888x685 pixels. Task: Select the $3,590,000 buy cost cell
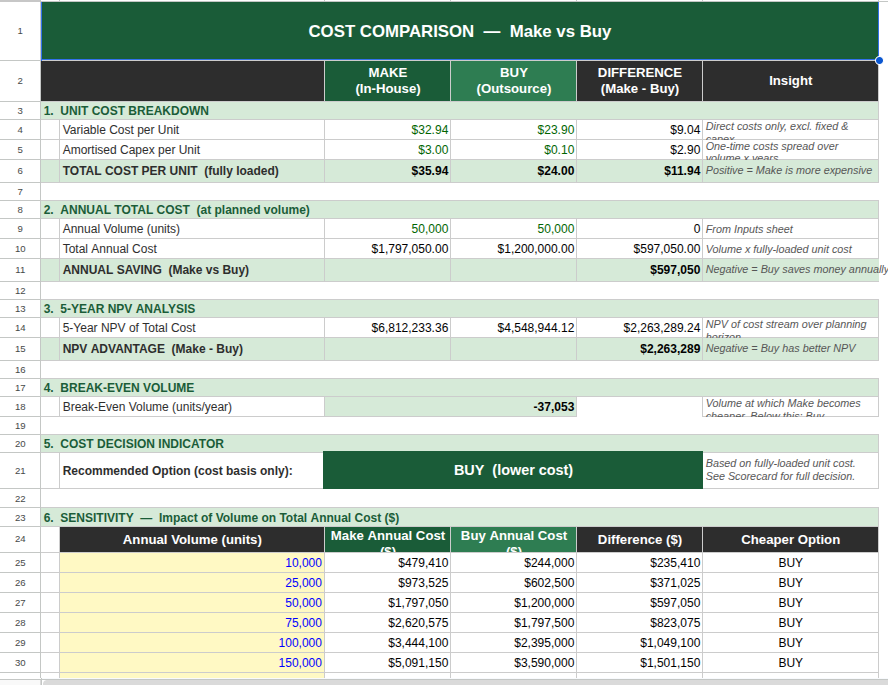click(514, 662)
